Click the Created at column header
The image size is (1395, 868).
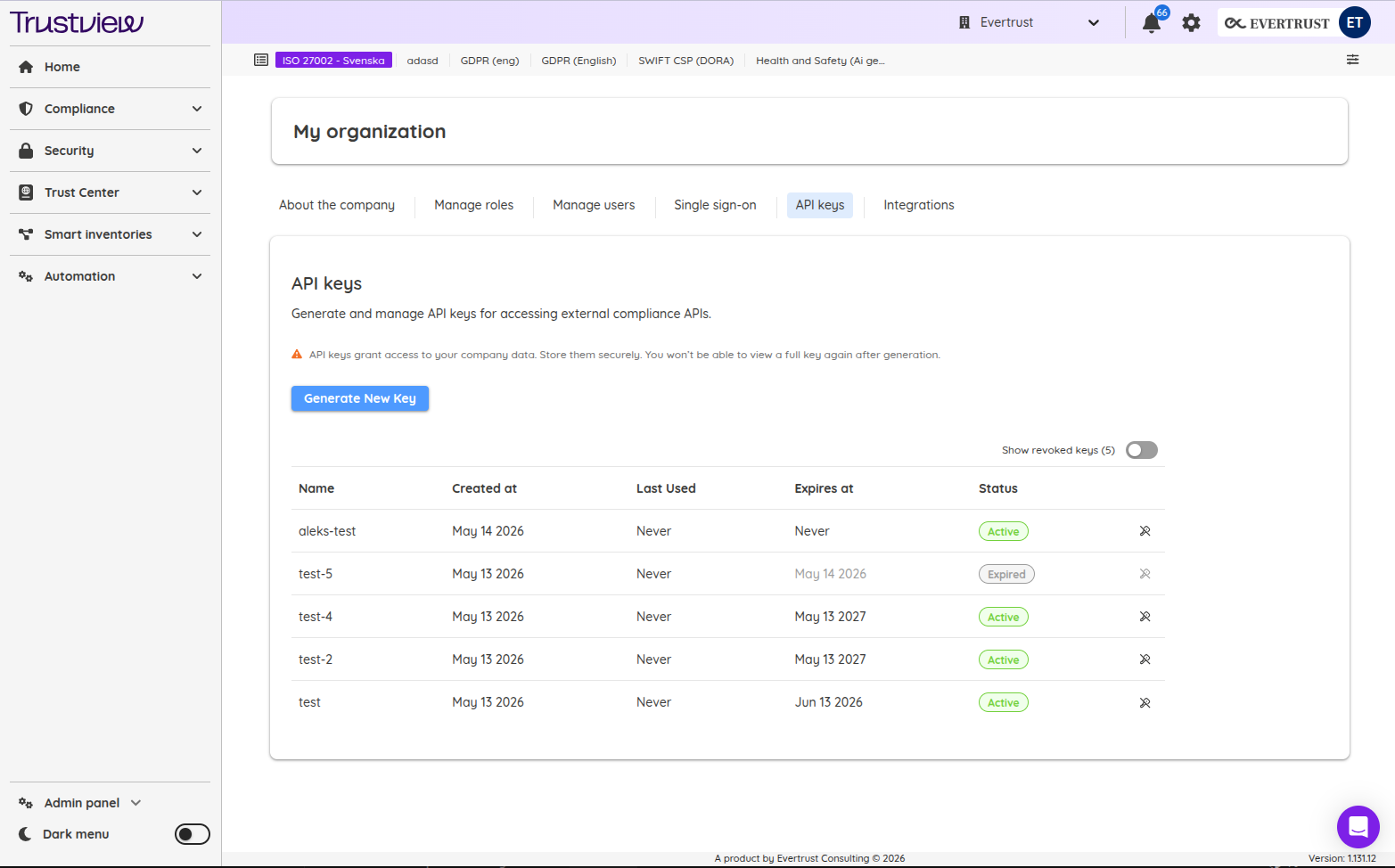pyautogui.click(x=484, y=488)
